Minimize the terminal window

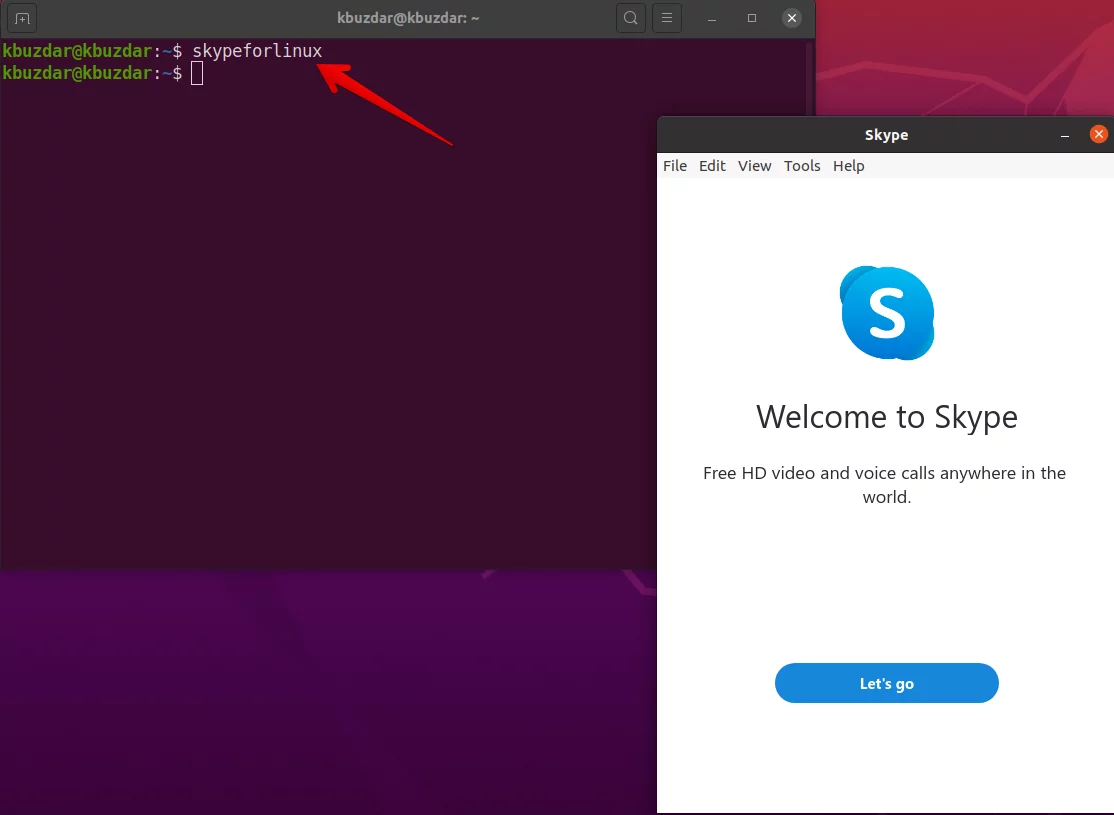pos(711,18)
